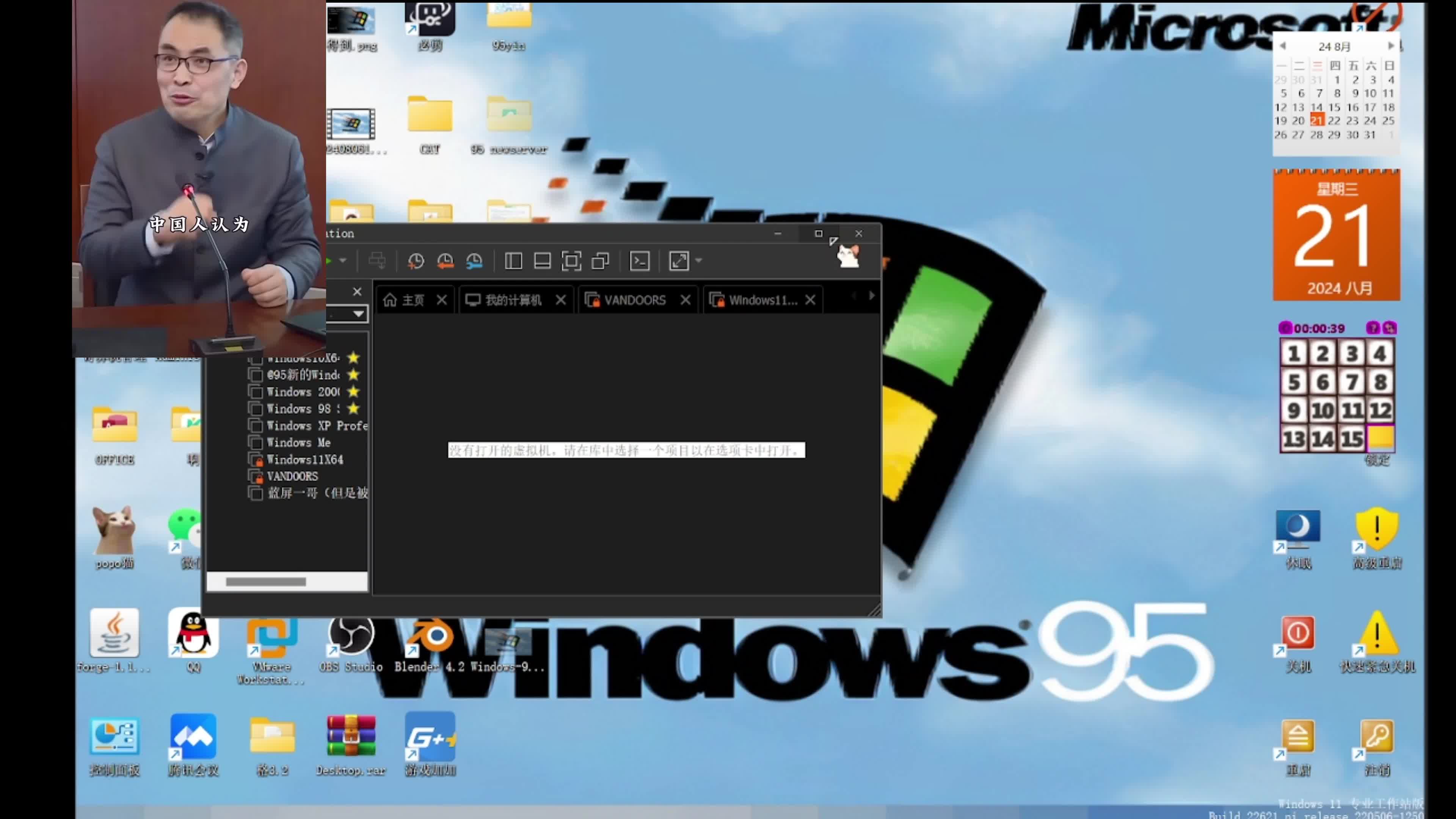This screenshot has height=819, width=1456.
Task: Show the thumbnail bar layout icon
Action: [x=541, y=260]
